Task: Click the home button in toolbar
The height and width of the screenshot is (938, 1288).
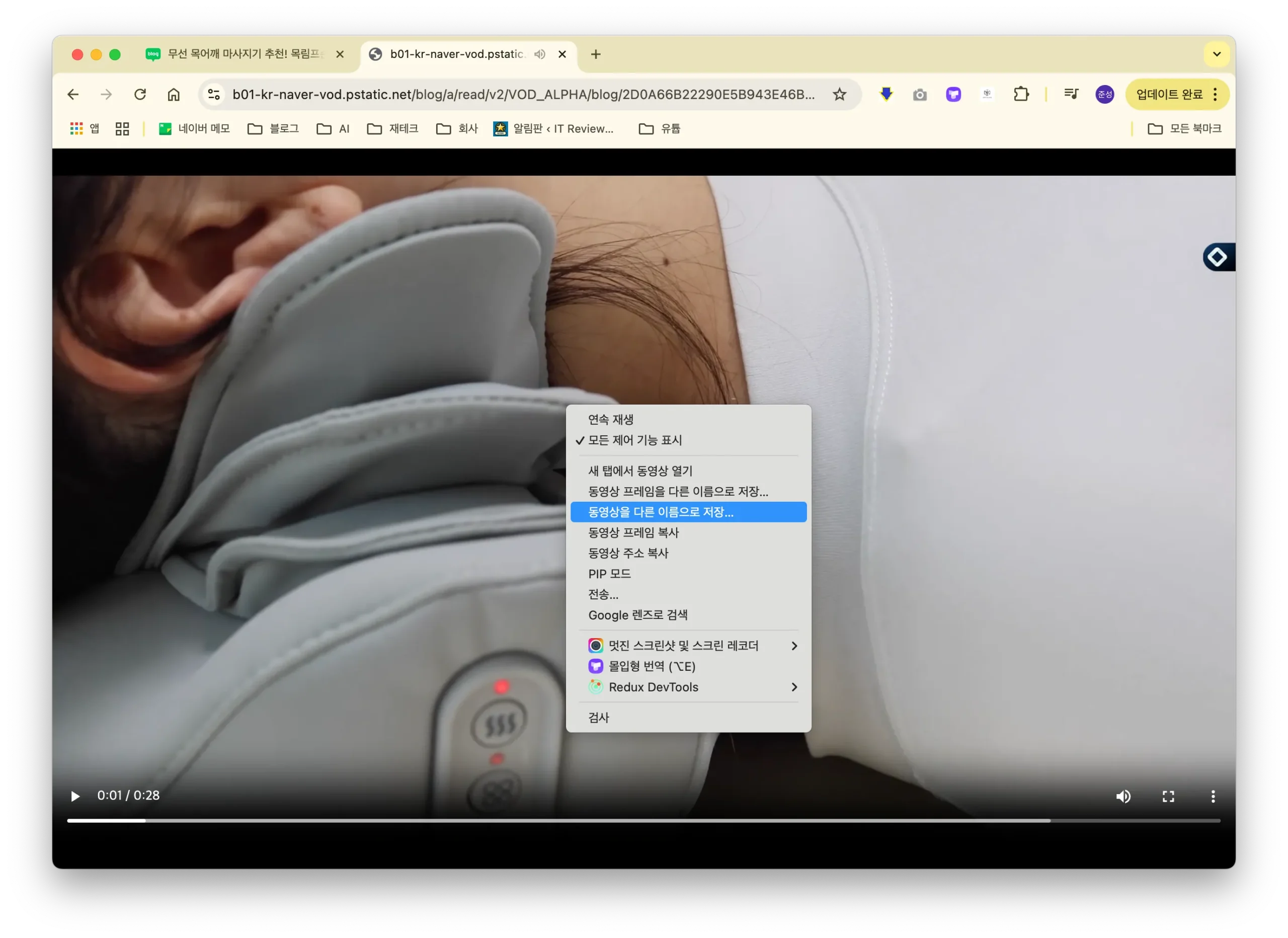Action: (174, 94)
